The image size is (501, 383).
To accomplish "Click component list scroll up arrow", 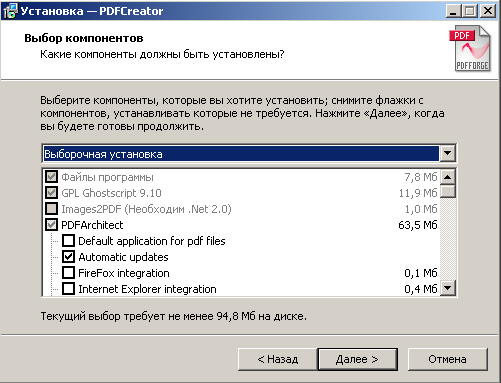I will (x=448, y=177).
